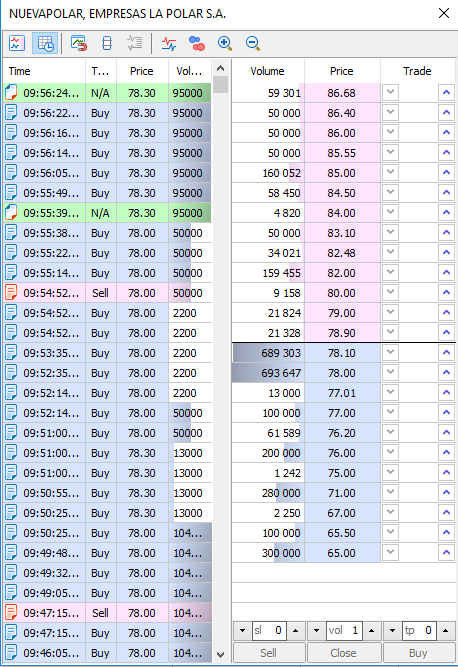
Task: Click the Vol... column header in deals list
Action: [x=190, y=71]
